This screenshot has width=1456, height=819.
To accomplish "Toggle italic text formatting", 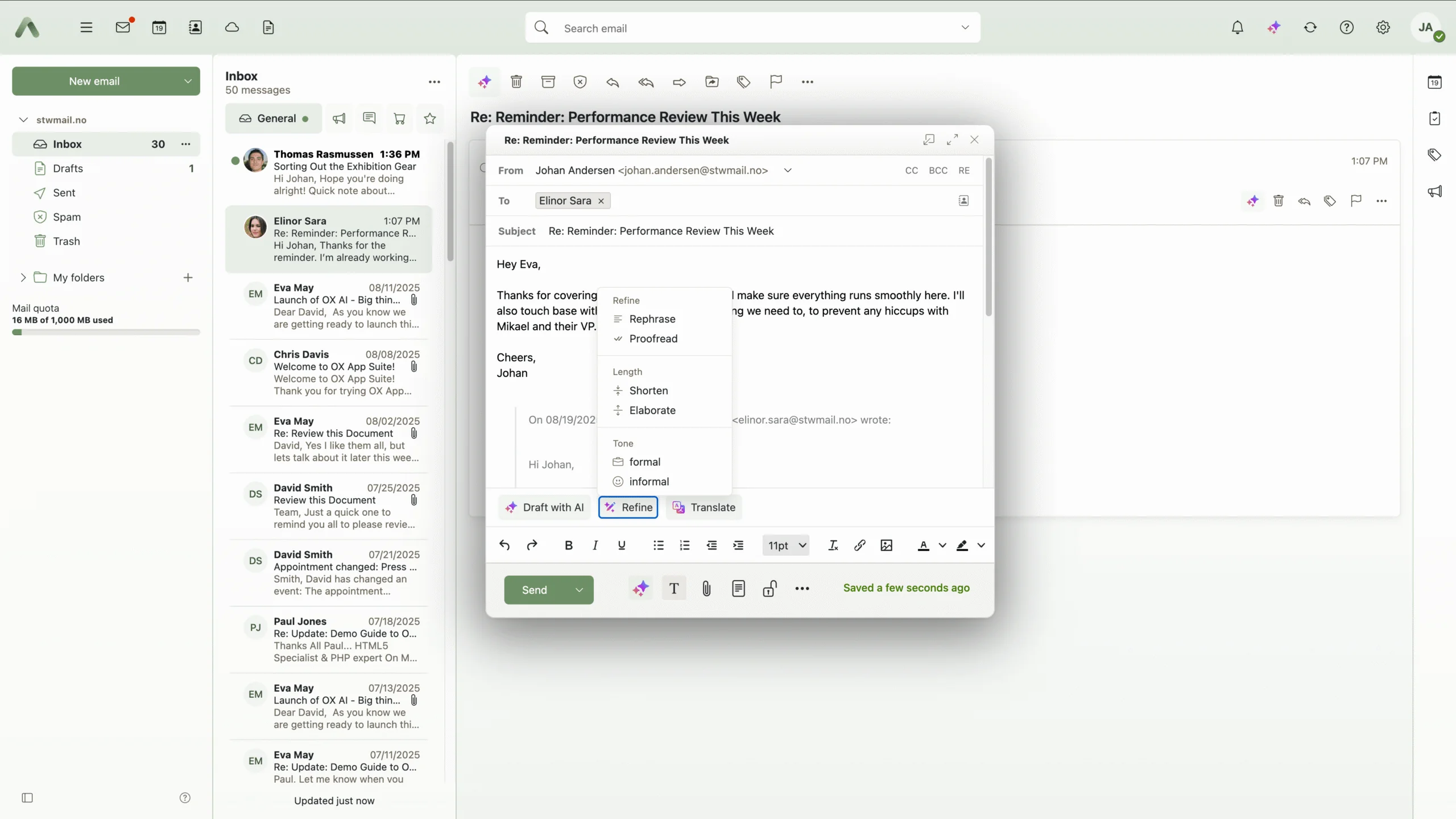I will [x=595, y=545].
